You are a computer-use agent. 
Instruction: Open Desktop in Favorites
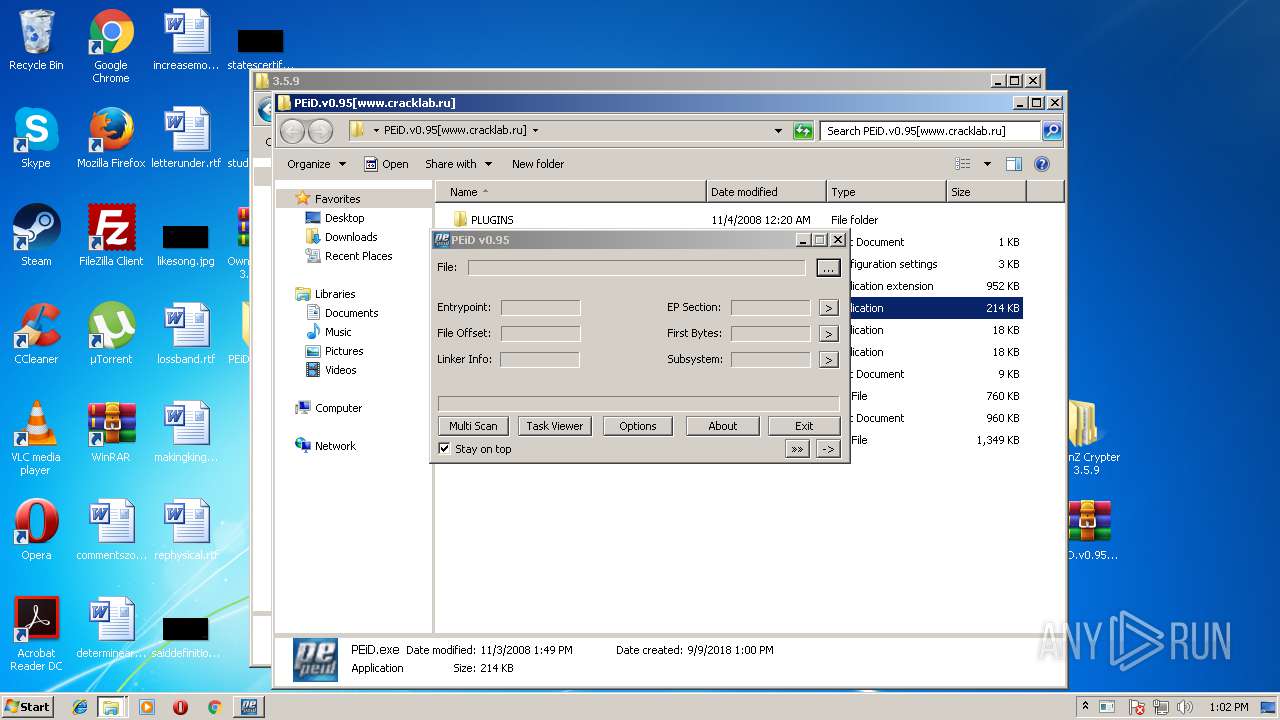pyautogui.click(x=344, y=218)
